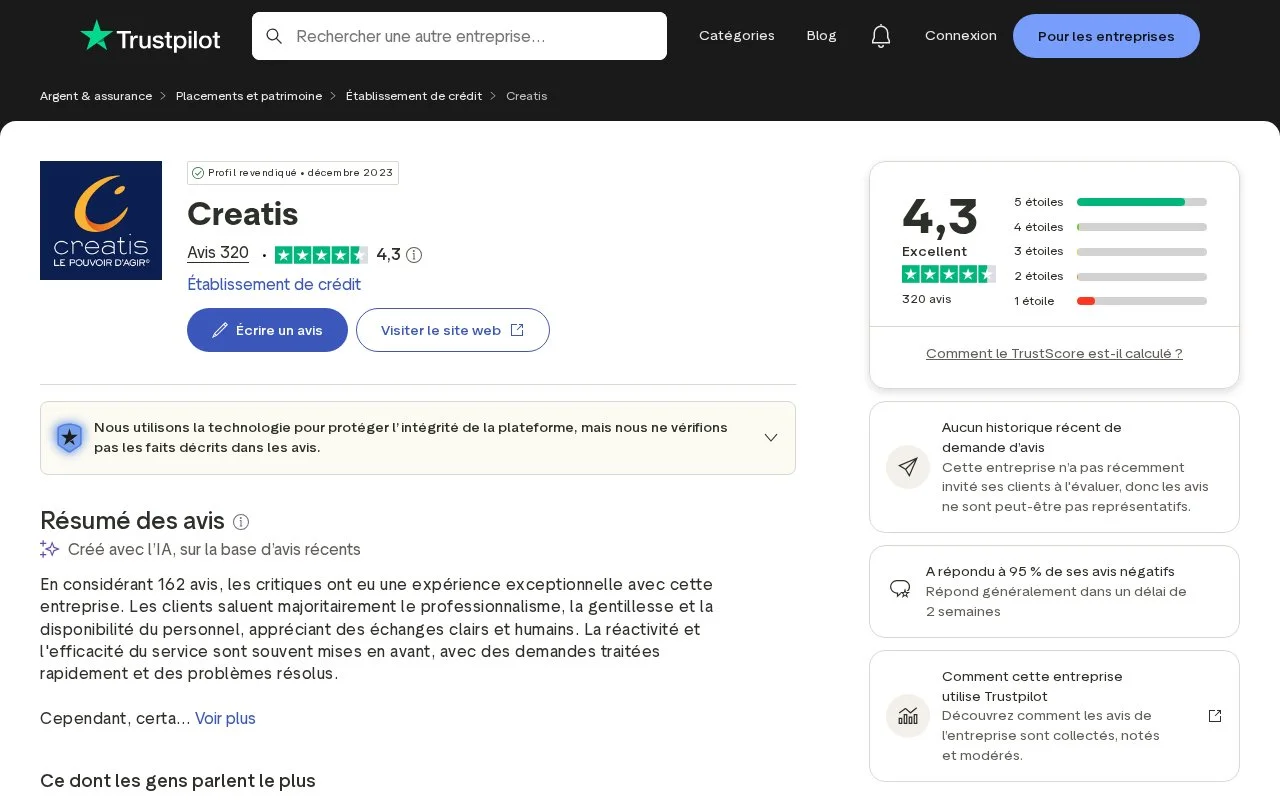Click the bar chart Trustpilot usage icon
This screenshot has height=800, width=1280.
908,716
